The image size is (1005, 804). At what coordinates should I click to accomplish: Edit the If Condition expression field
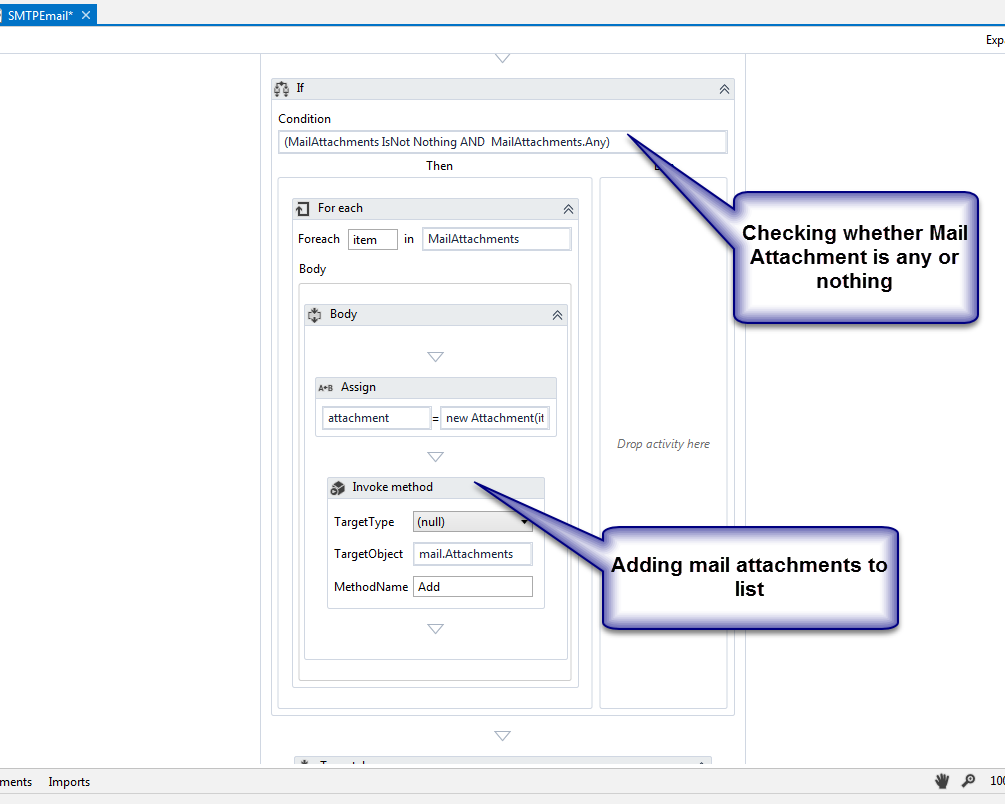click(x=502, y=142)
